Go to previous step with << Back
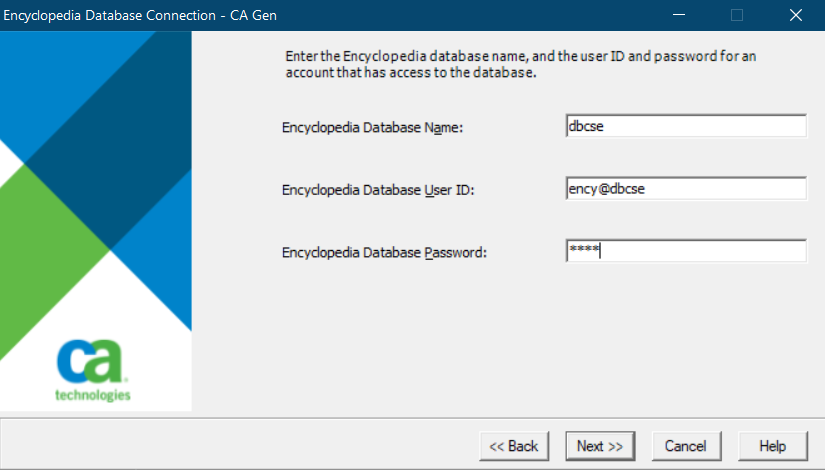This screenshot has width=825, height=470. (514, 446)
